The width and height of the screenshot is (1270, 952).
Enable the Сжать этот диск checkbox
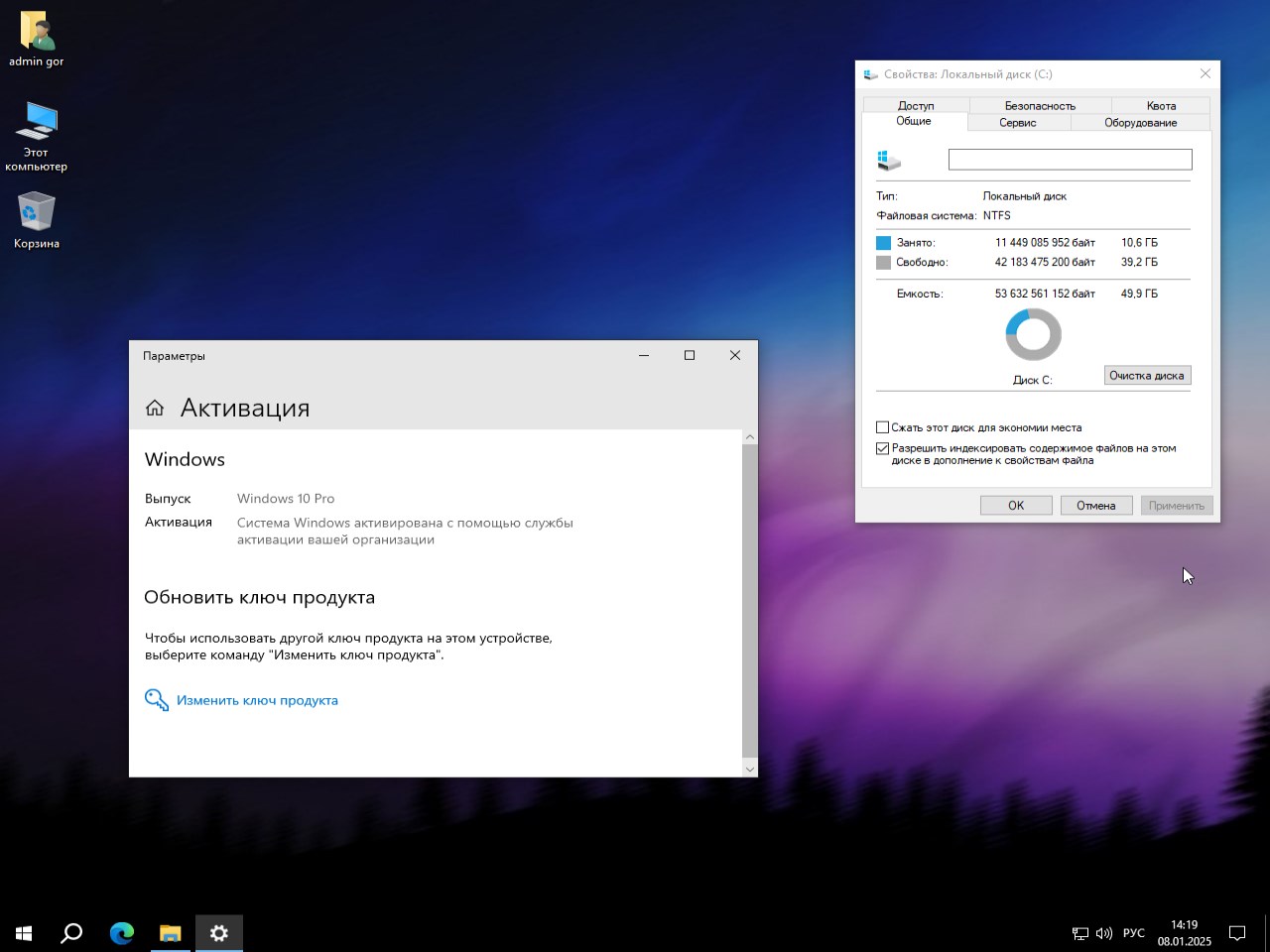(882, 426)
